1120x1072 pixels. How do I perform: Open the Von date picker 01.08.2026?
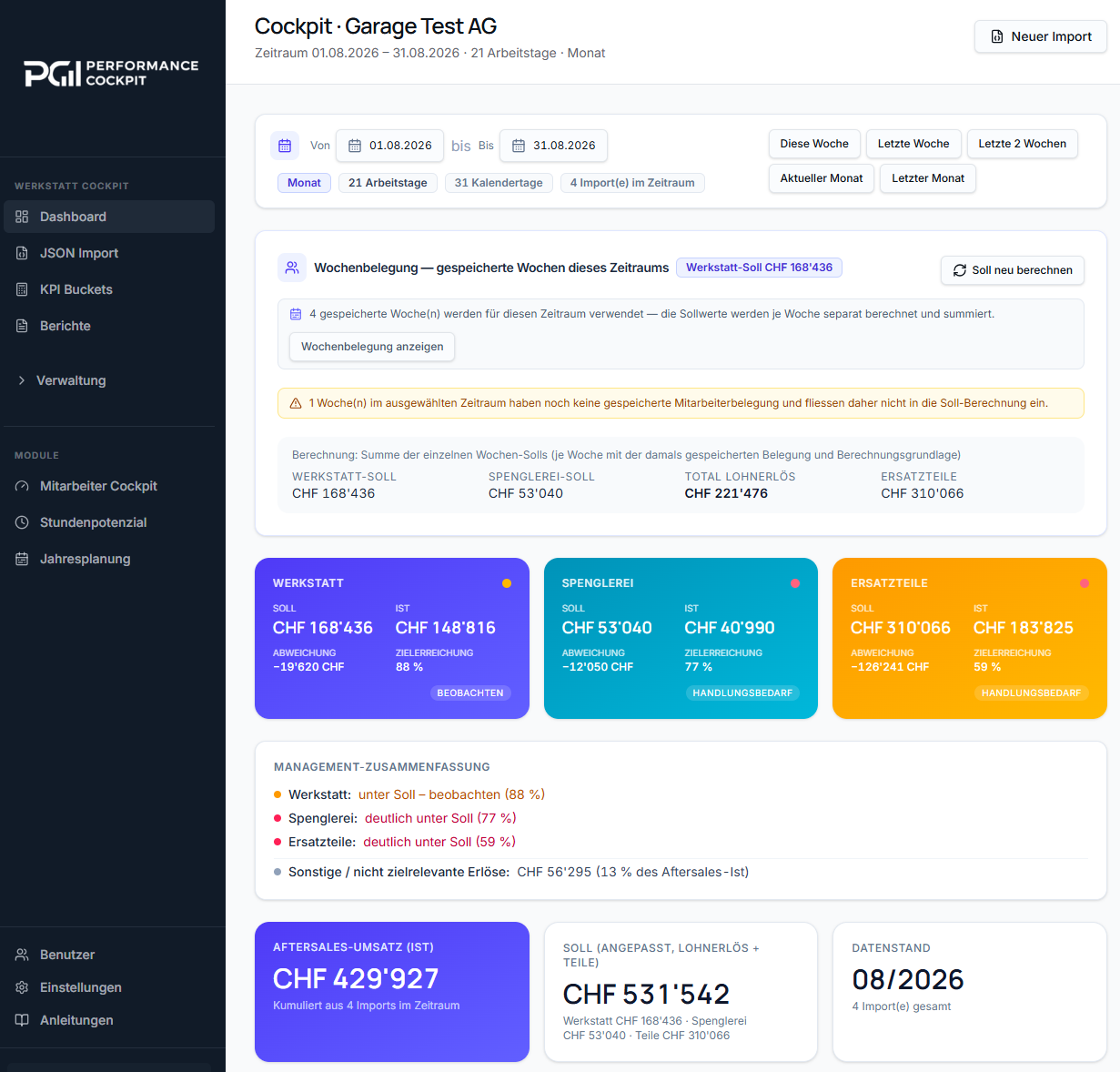[389, 146]
